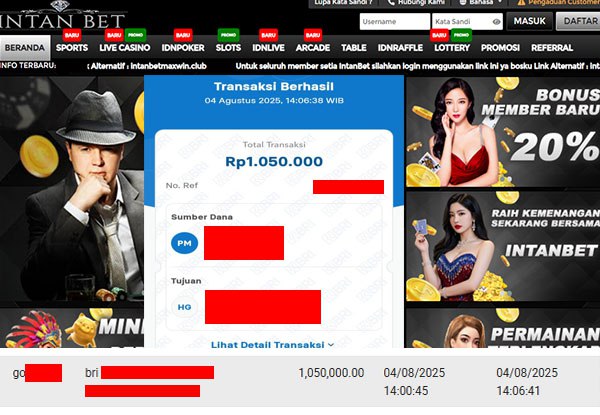This screenshot has height=415, width=600.
Task: Click the phone icon beside Hubungi Kami
Action: point(391,2)
